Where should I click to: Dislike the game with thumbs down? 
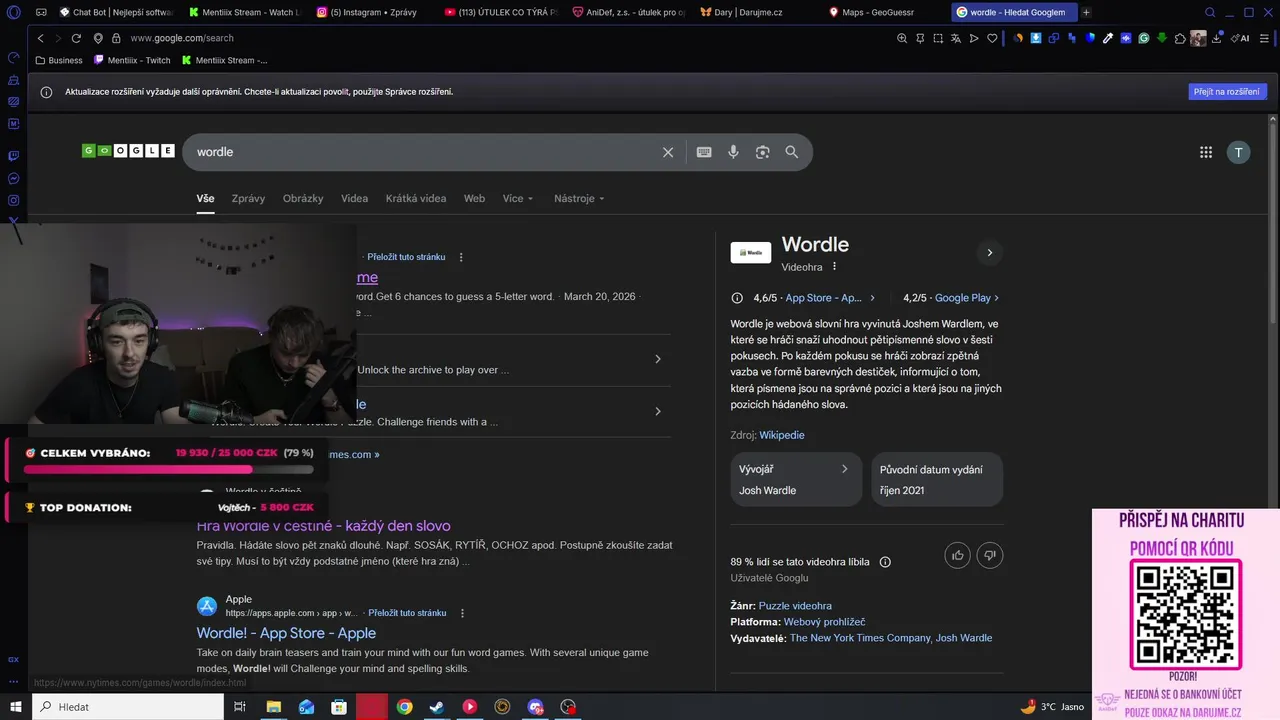pyautogui.click(x=990, y=555)
